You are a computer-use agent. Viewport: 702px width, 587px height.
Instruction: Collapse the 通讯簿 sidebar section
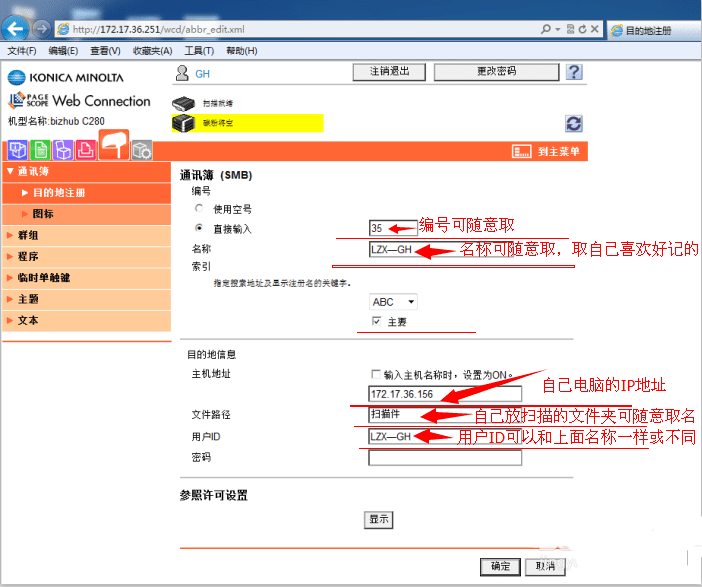[x=86, y=171]
